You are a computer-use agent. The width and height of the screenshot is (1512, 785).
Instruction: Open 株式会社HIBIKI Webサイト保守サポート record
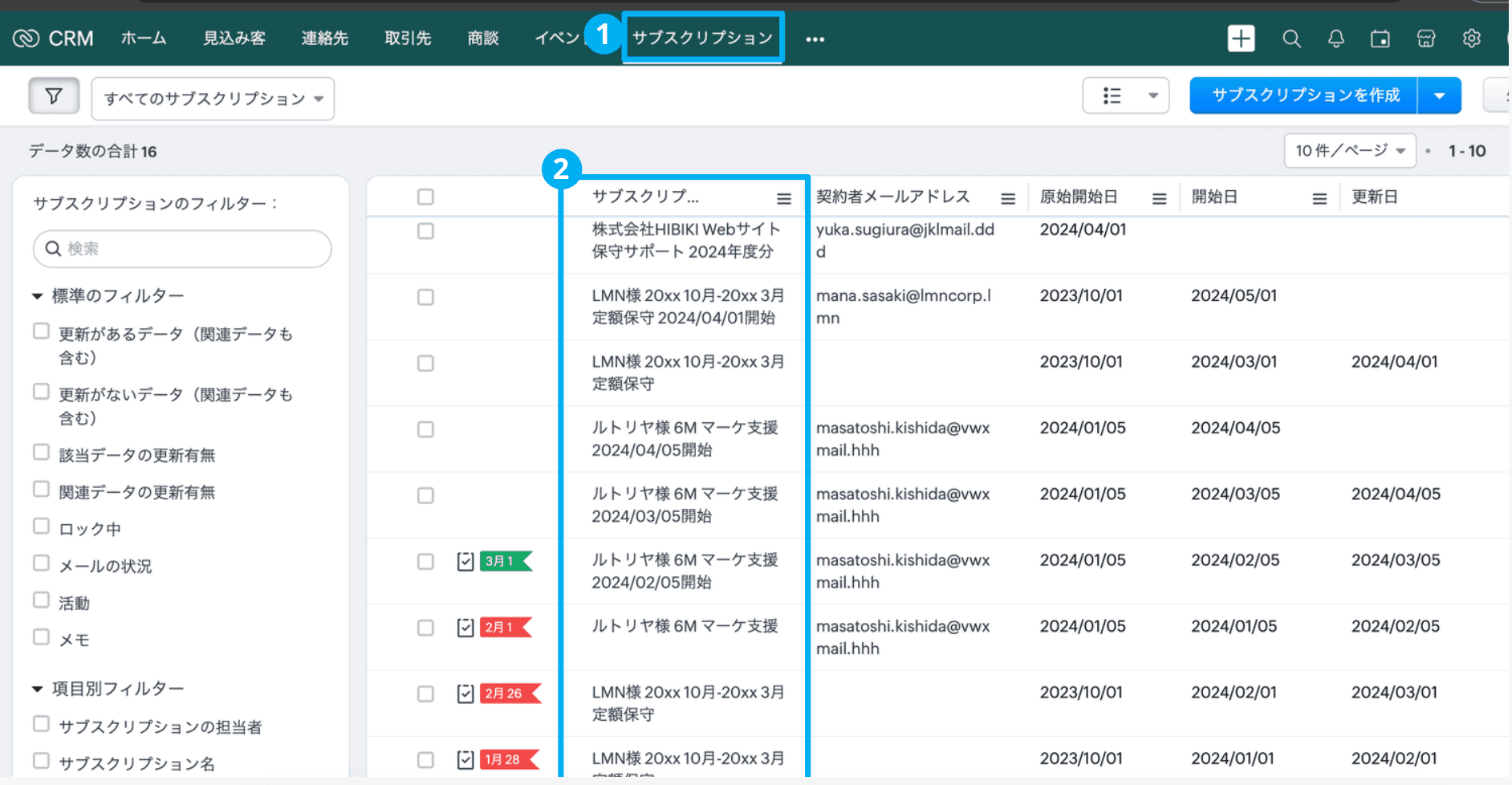coord(686,241)
